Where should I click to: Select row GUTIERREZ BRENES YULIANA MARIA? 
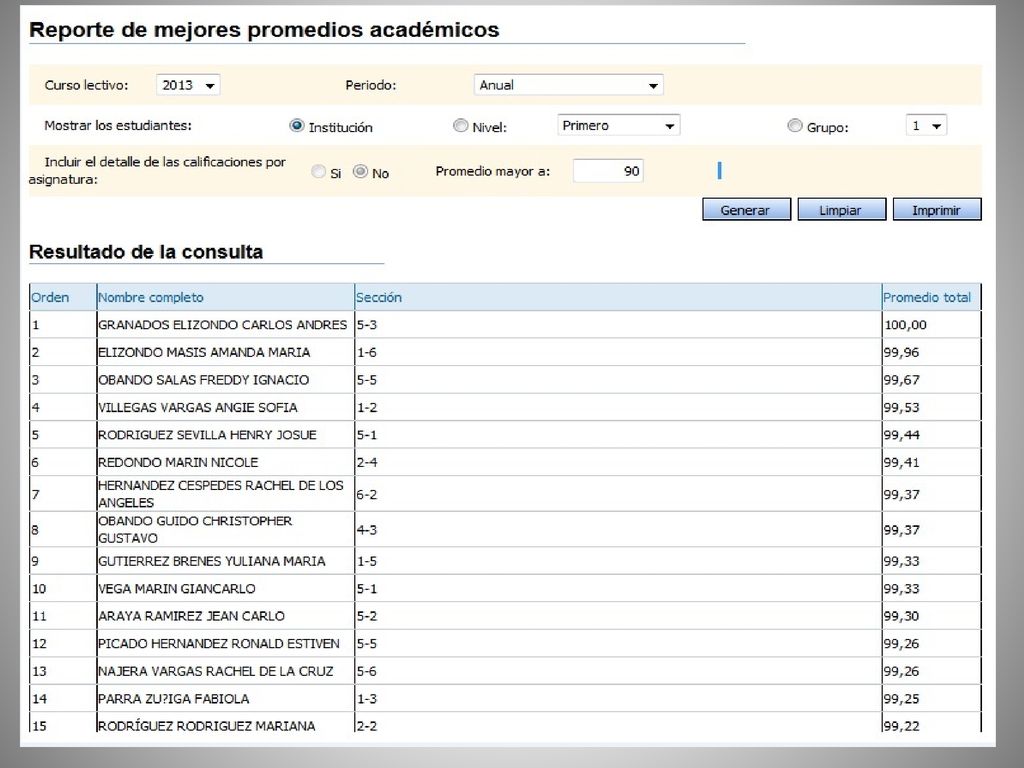tap(505, 561)
